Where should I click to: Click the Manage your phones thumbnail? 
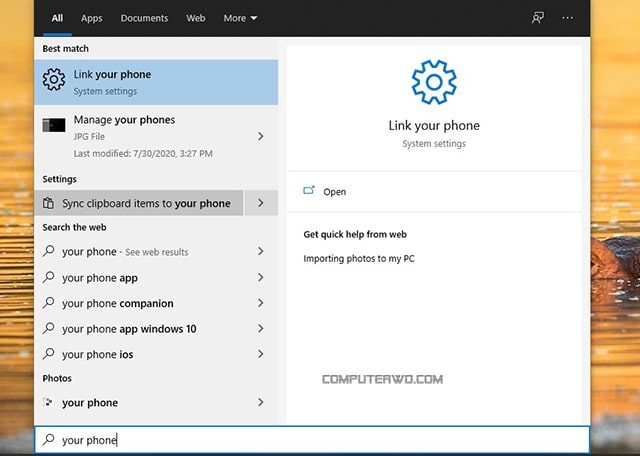click(53, 125)
